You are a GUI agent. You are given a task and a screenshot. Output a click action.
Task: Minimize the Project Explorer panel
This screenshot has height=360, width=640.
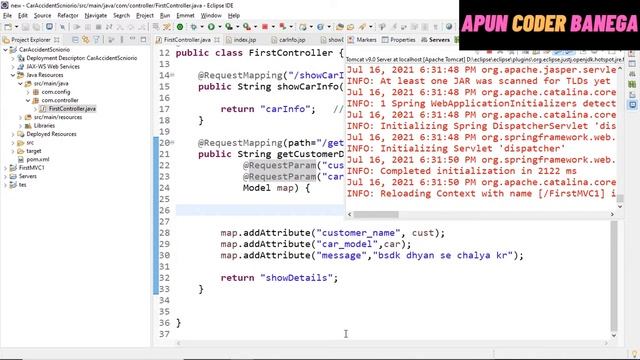(x=132, y=39)
